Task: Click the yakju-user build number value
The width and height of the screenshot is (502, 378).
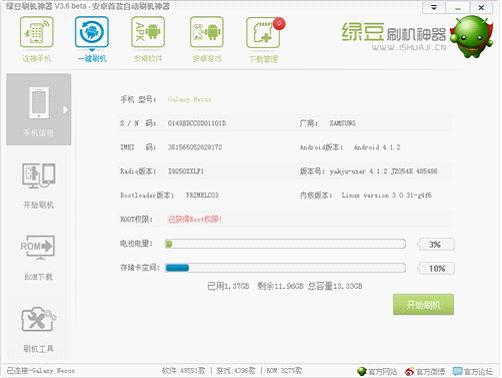Action: click(383, 171)
